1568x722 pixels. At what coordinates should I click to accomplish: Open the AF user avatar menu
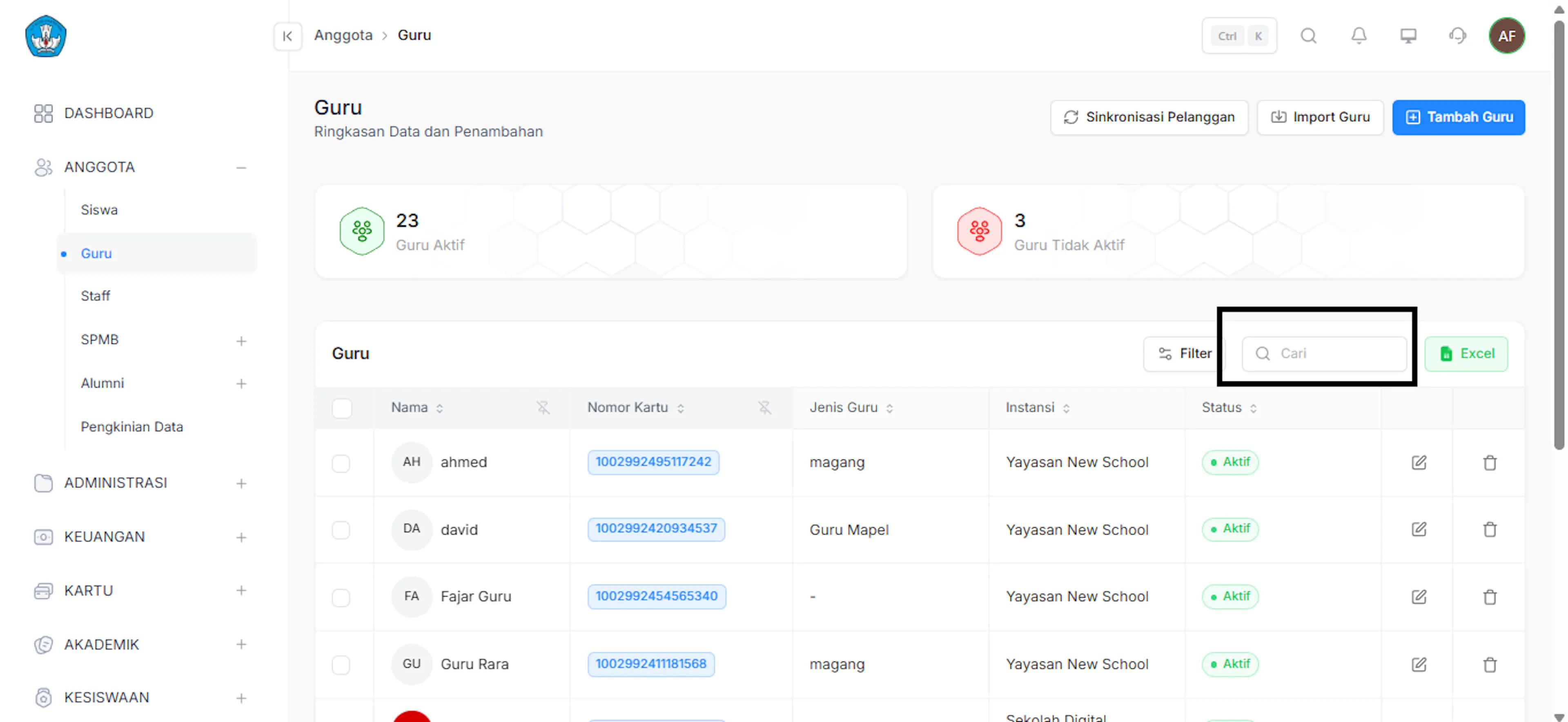pyautogui.click(x=1506, y=36)
